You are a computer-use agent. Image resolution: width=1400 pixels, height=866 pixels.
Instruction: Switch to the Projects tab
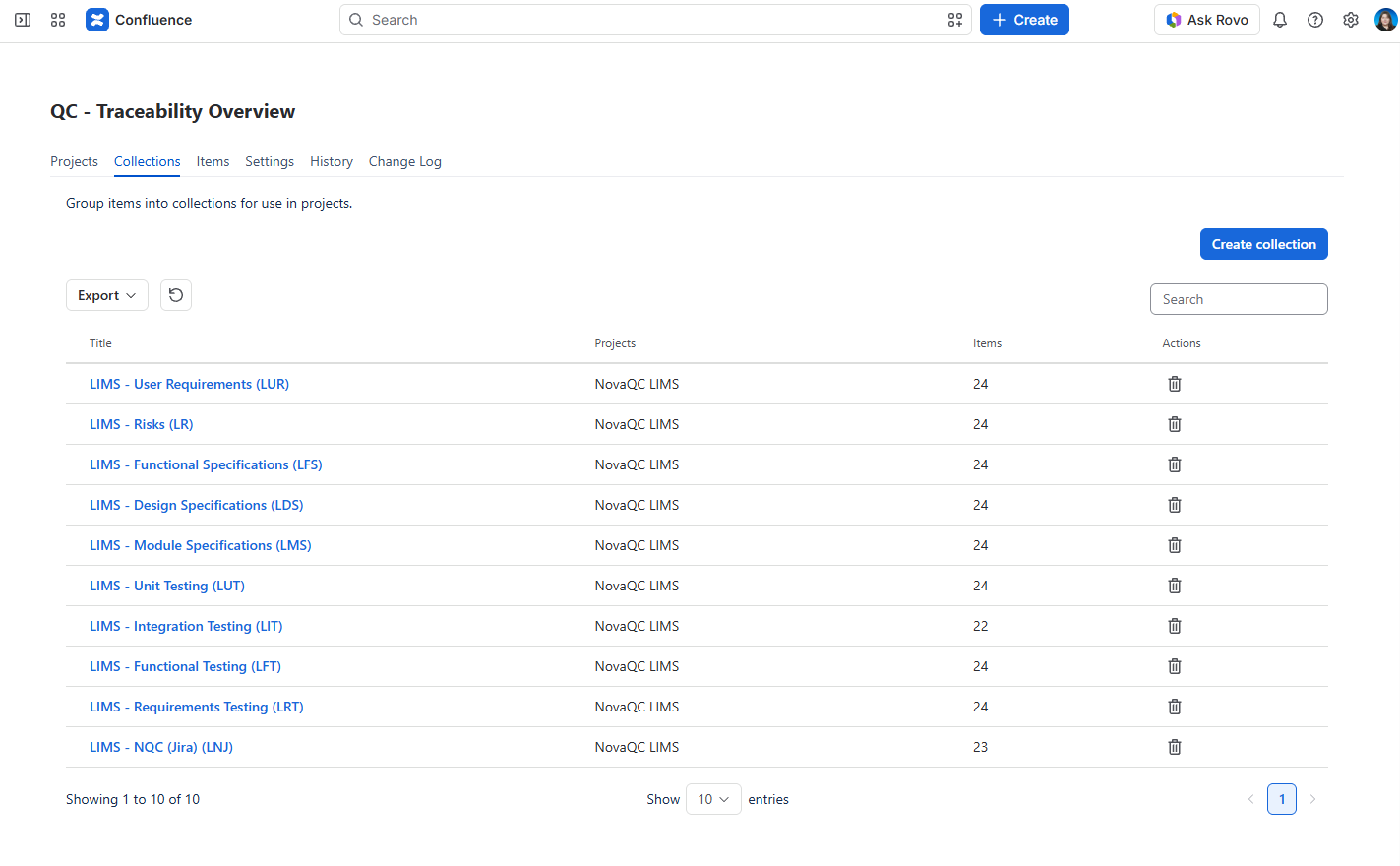pos(74,161)
